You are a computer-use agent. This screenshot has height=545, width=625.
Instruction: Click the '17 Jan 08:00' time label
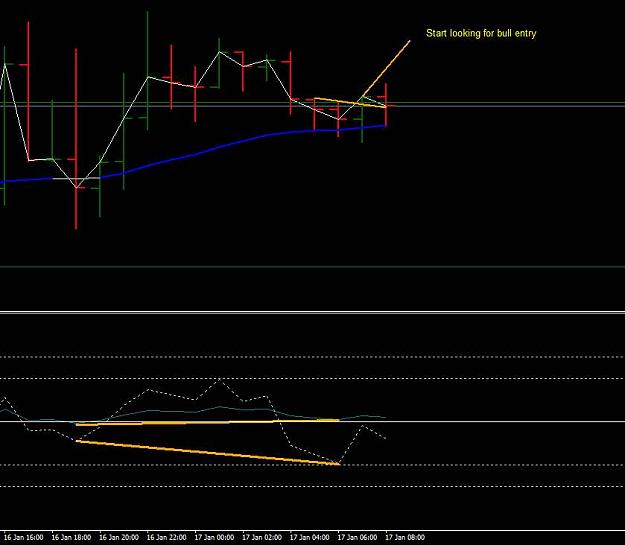(405, 537)
